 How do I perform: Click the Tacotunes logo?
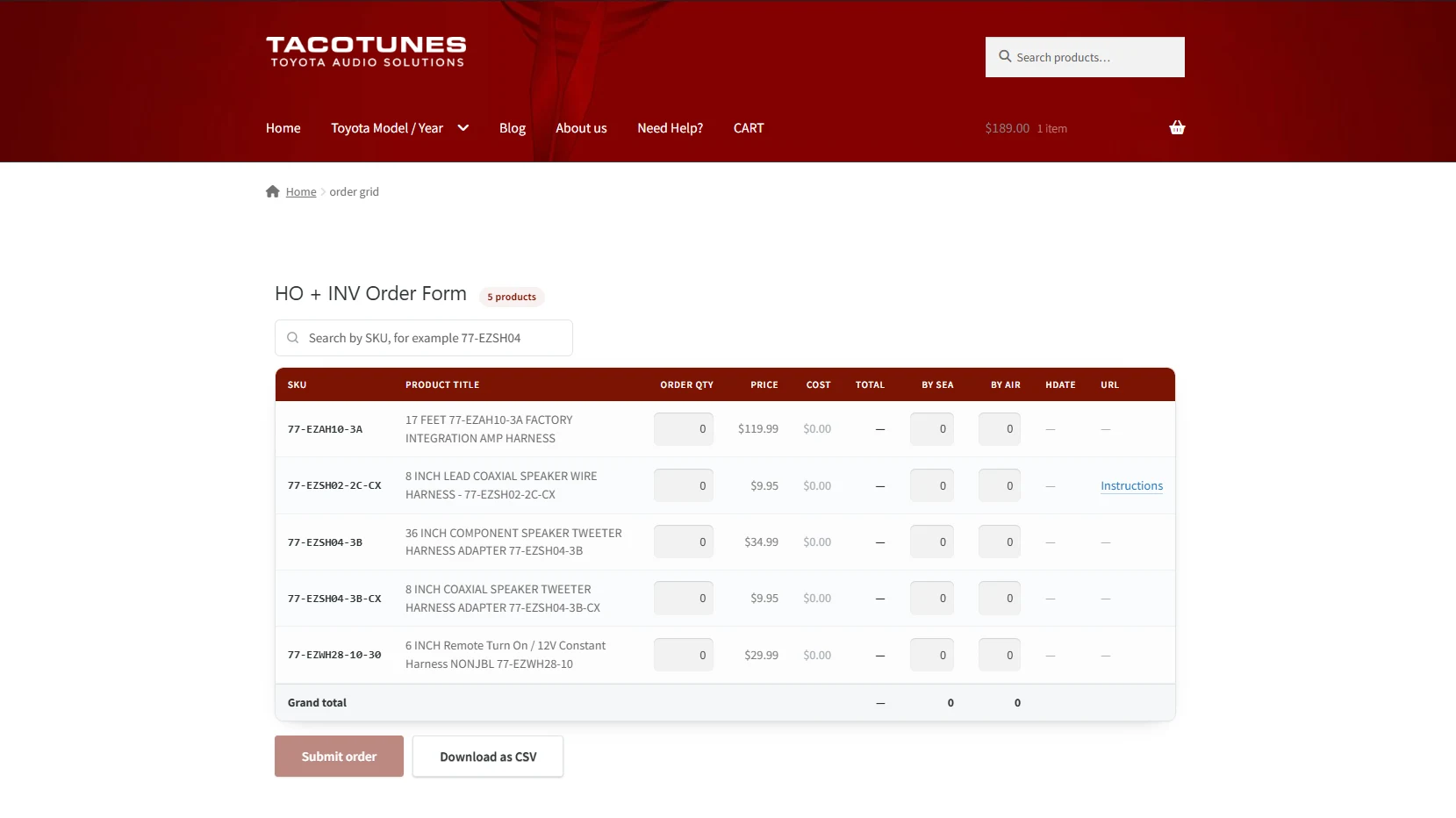366,52
